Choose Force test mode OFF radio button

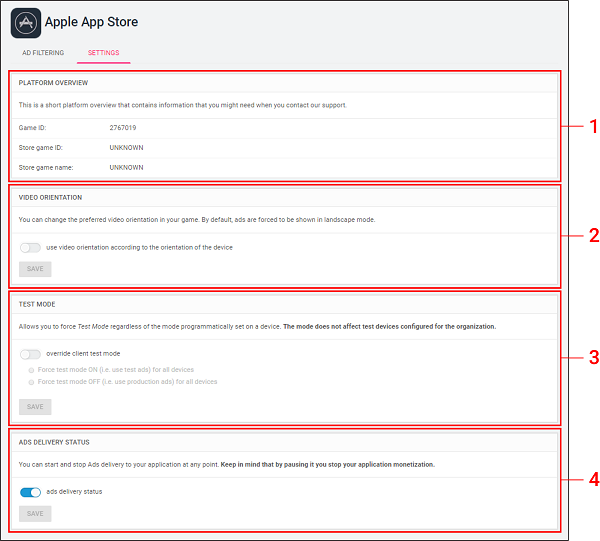[x=32, y=382]
